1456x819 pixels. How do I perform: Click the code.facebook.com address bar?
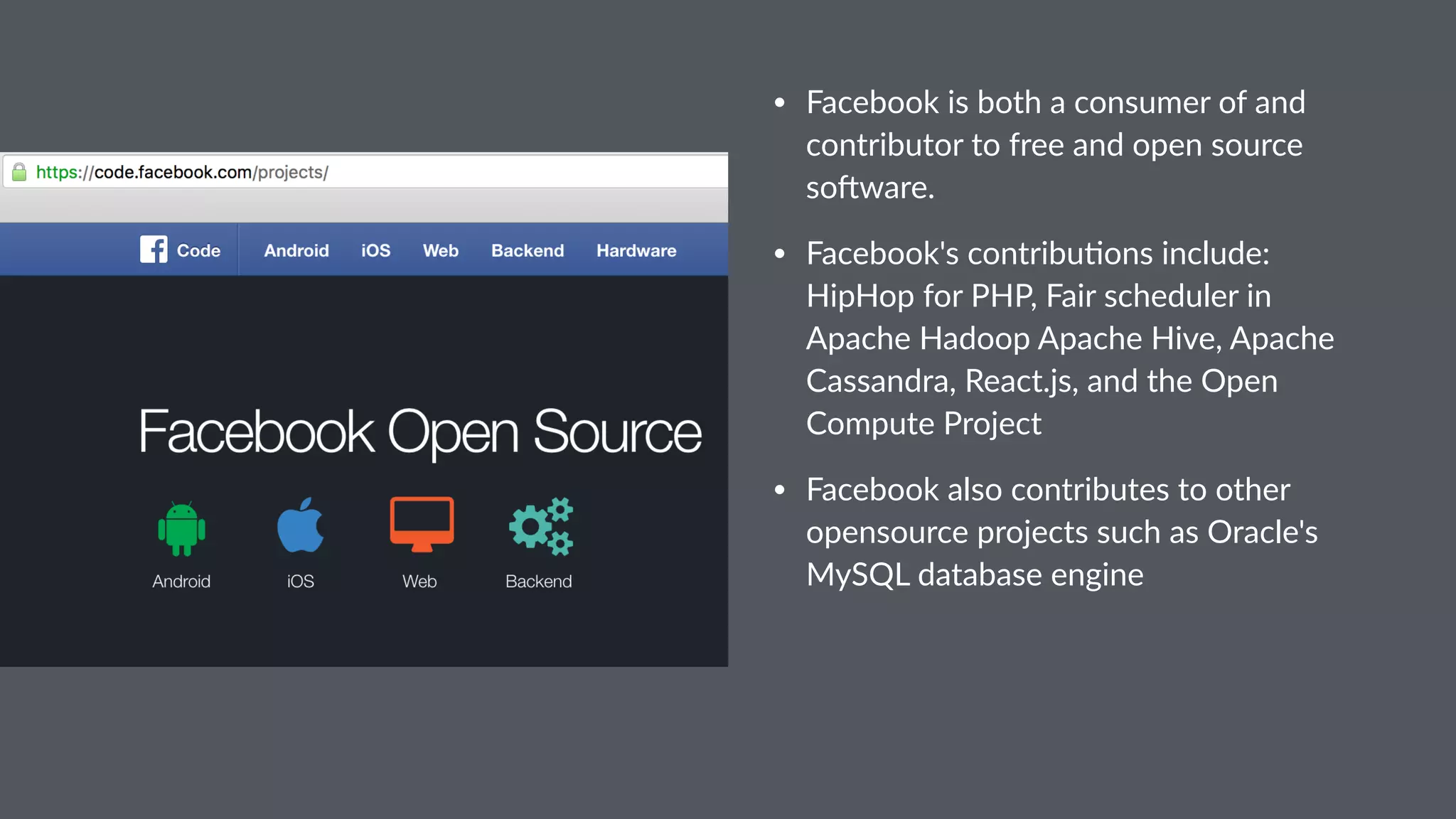365,172
